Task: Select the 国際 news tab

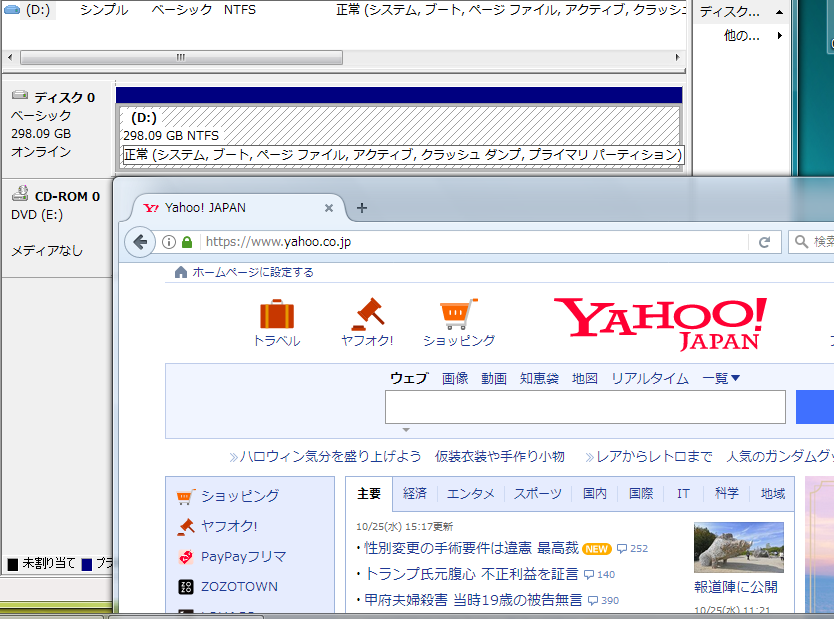Action: [641, 494]
